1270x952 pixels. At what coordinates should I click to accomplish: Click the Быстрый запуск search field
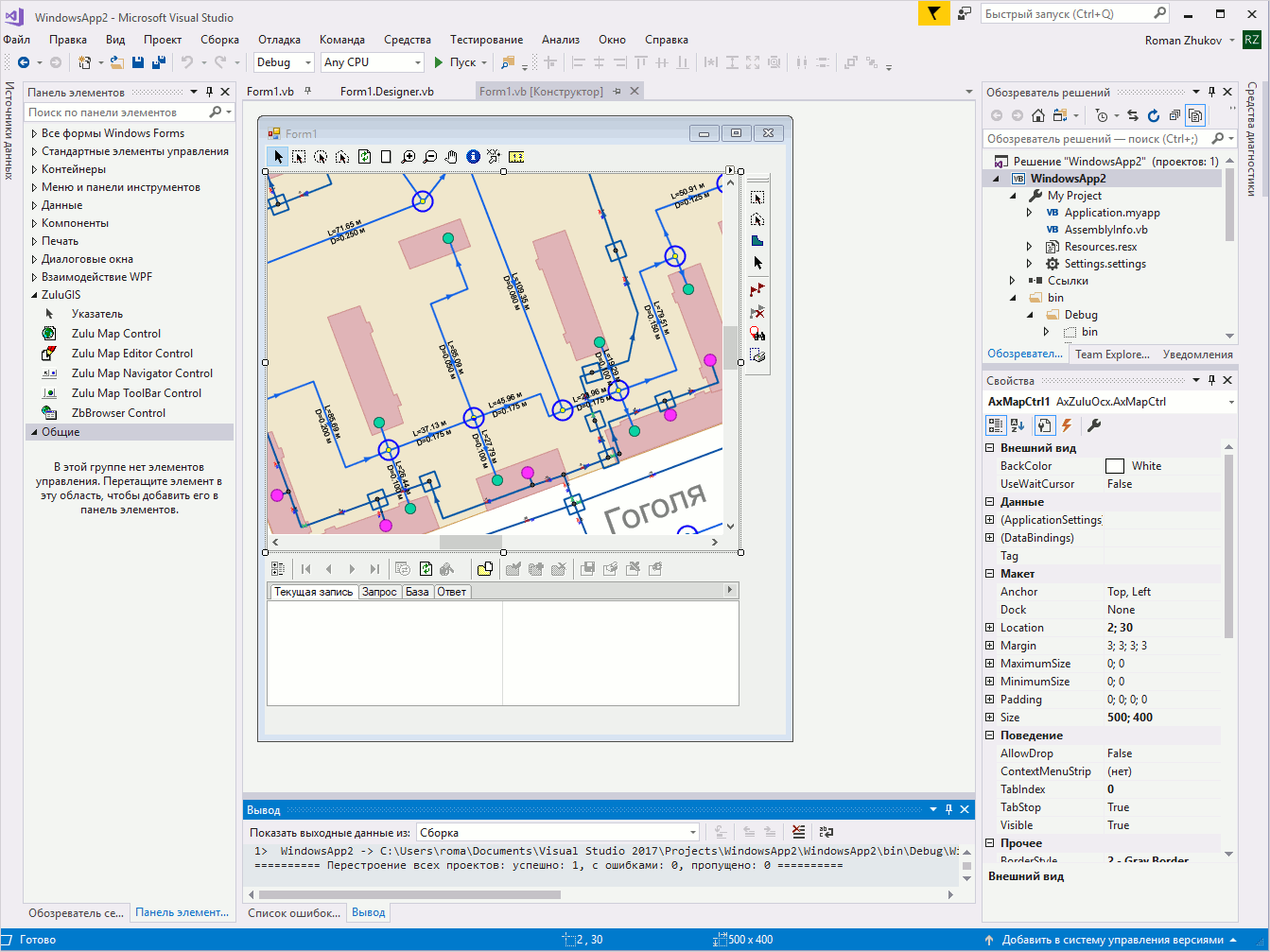(1067, 14)
